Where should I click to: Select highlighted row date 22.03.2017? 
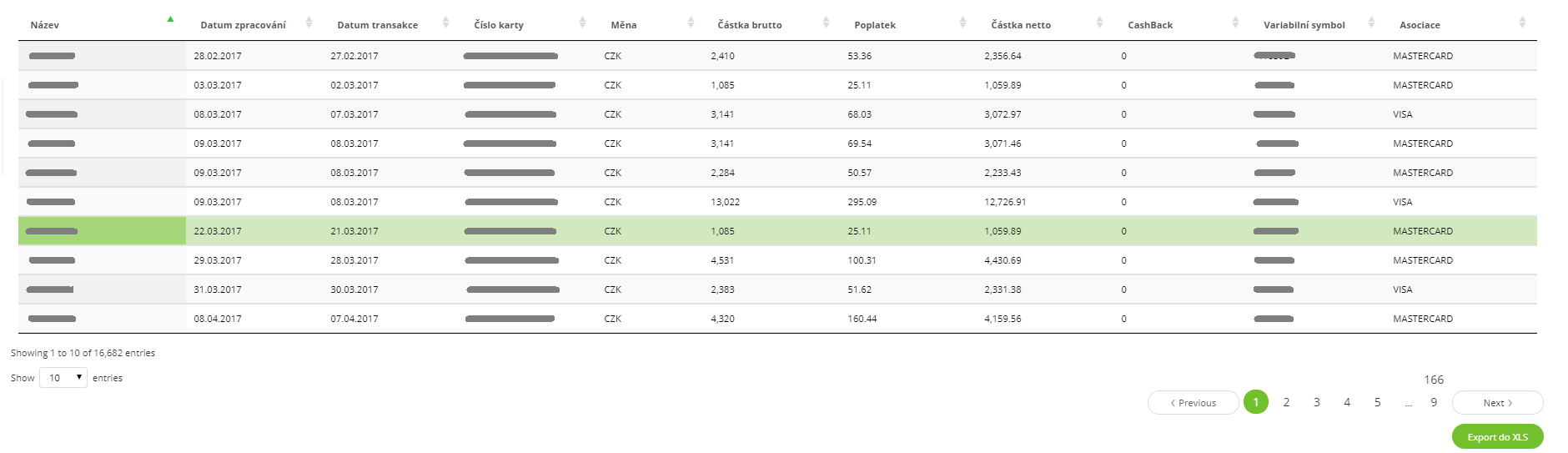click(218, 231)
